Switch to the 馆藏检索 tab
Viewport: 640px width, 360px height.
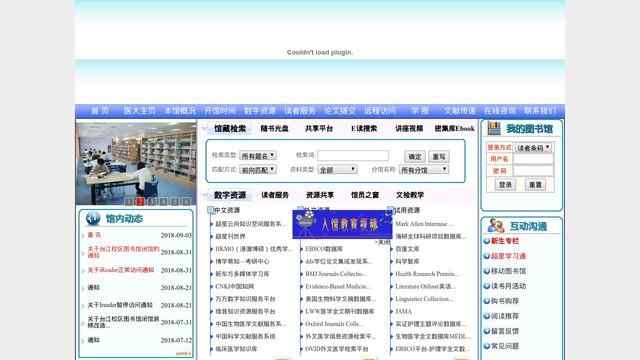coord(230,129)
